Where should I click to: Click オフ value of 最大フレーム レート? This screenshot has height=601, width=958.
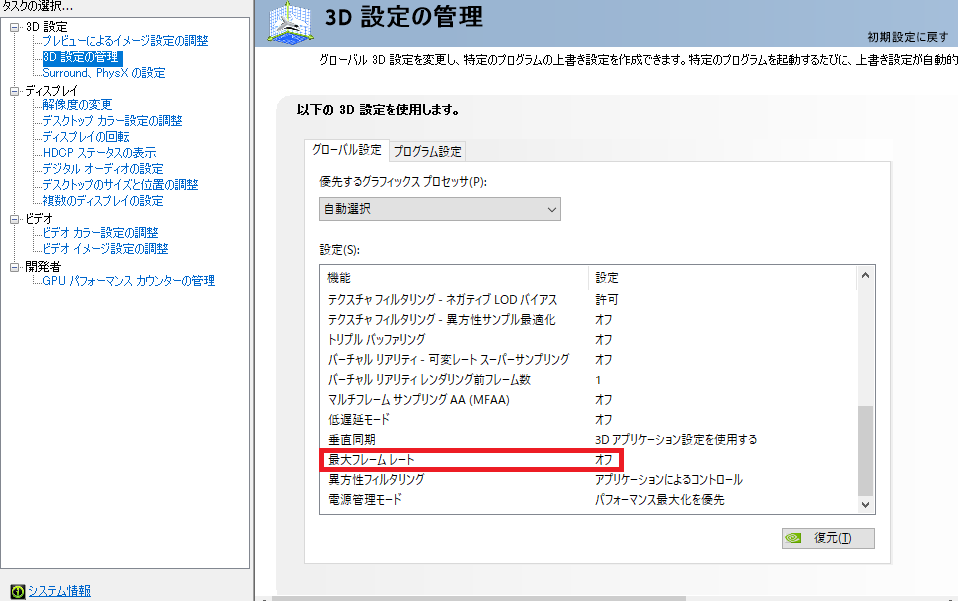(x=604, y=460)
